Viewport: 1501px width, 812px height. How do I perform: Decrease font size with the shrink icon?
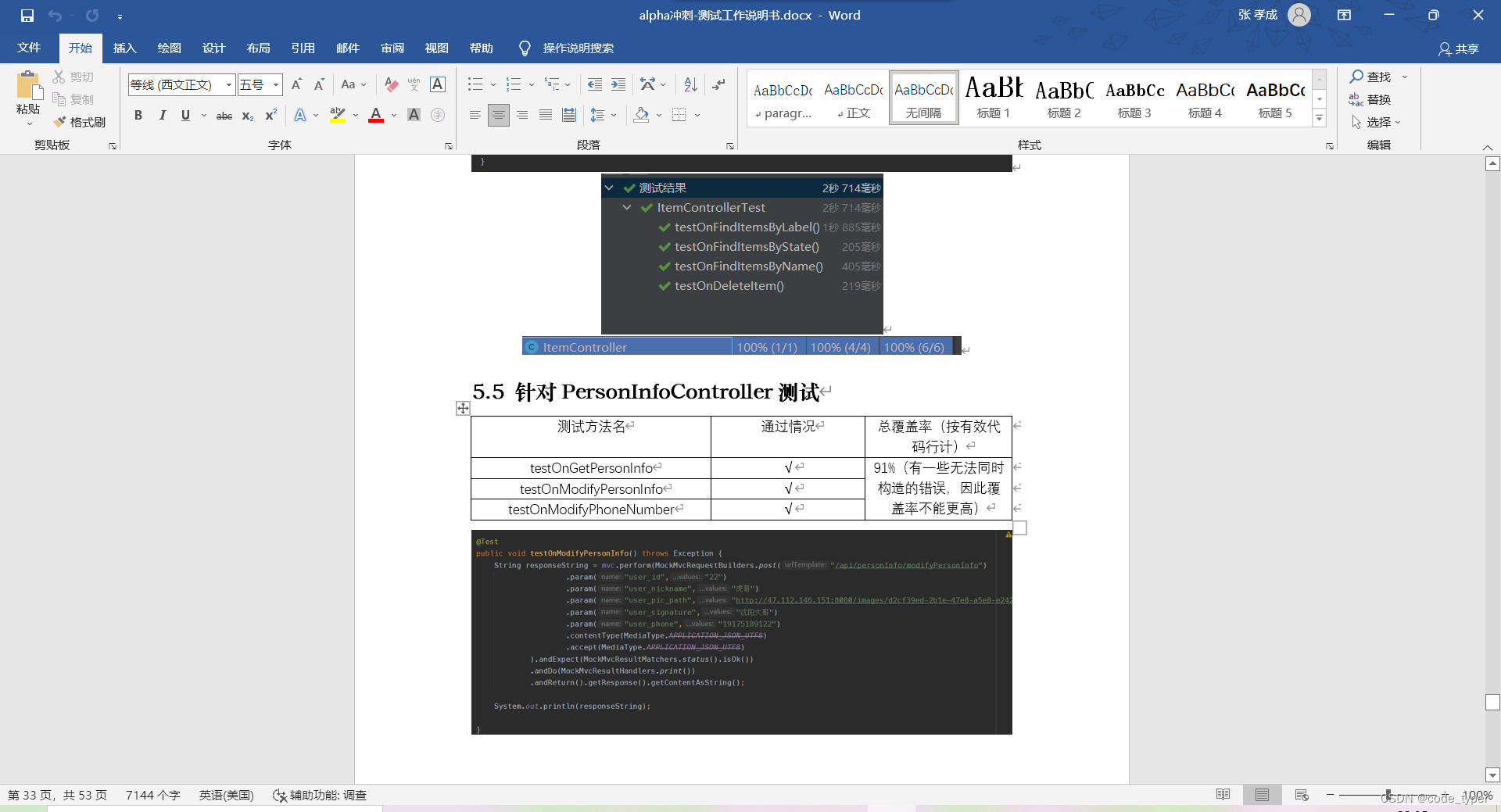(319, 84)
